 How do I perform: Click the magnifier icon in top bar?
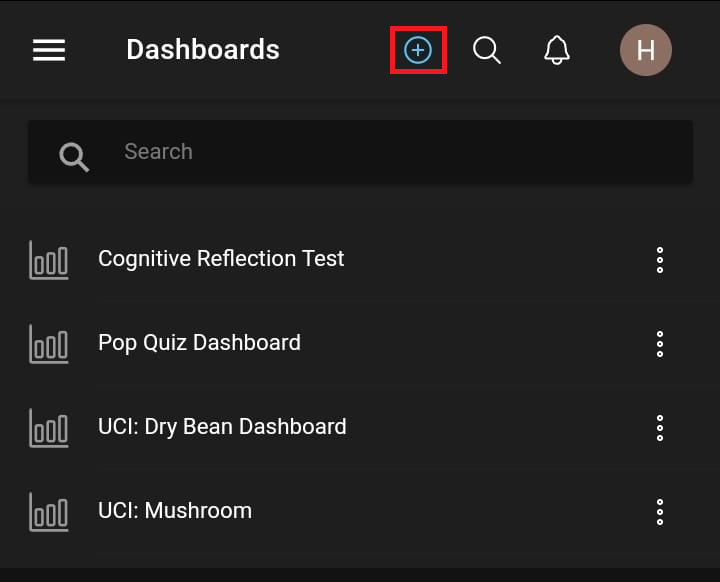pos(487,50)
